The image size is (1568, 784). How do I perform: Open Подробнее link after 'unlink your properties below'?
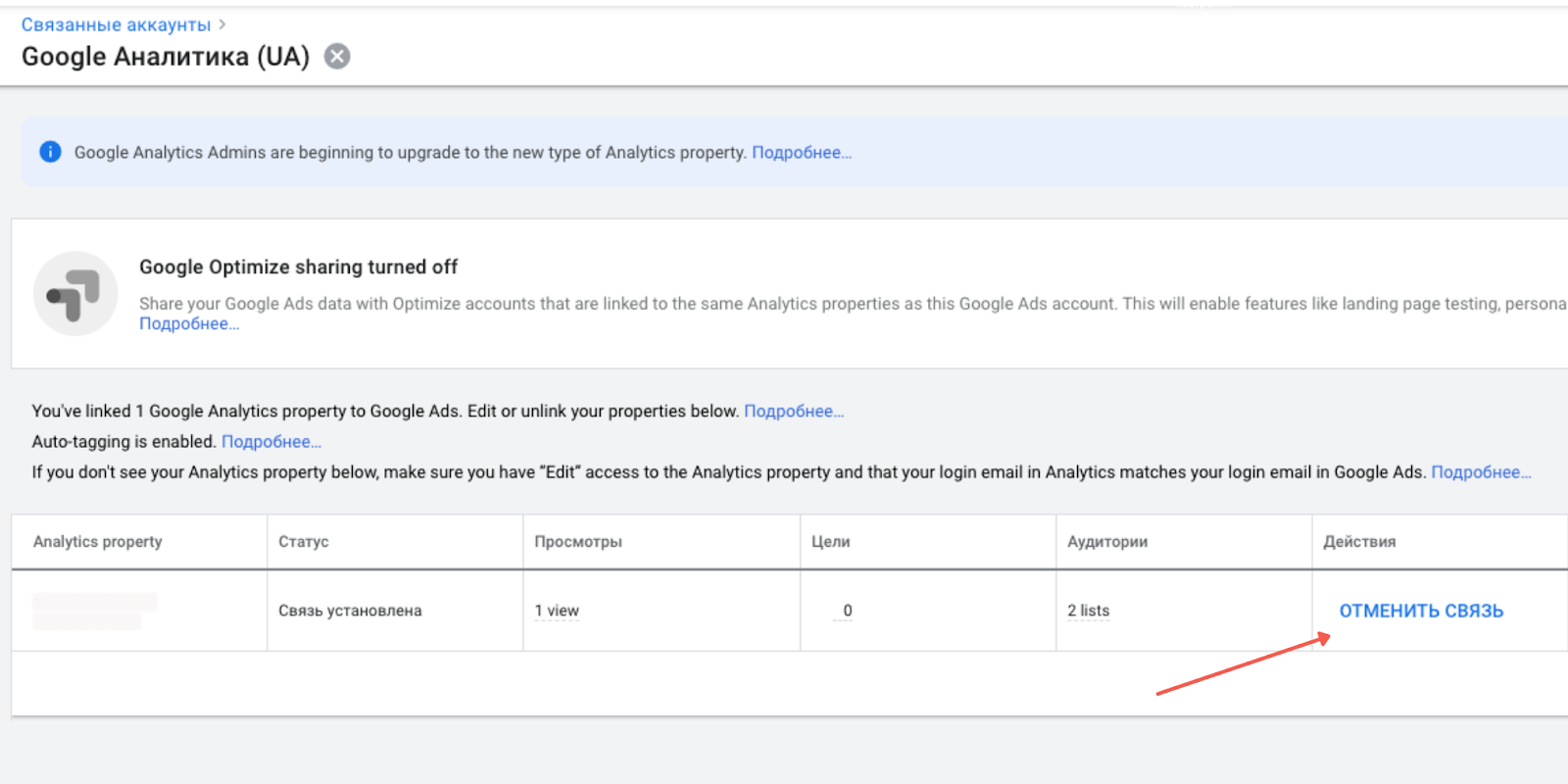tap(794, 412)
